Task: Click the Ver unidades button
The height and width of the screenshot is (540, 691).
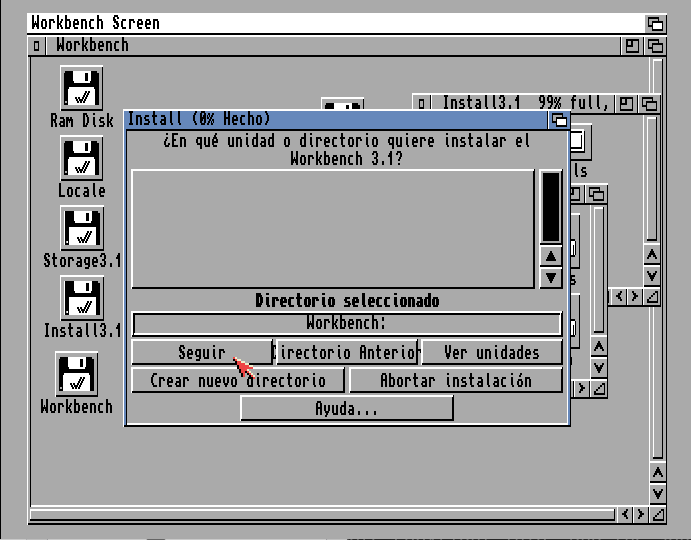Action: click(491, 352)
